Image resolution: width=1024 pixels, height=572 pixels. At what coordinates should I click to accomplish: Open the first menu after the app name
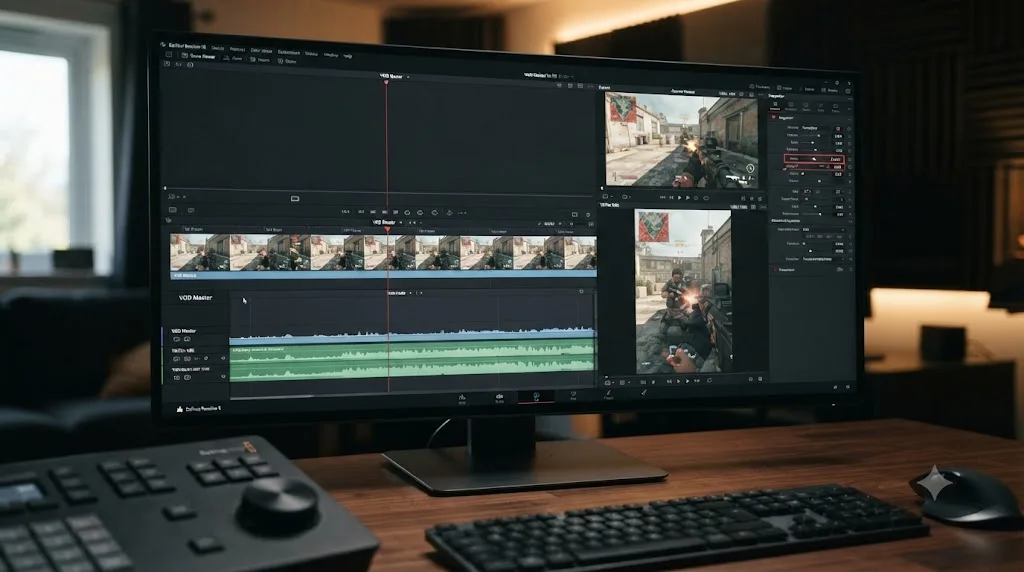pyautogui.click(x=217, y=48)
